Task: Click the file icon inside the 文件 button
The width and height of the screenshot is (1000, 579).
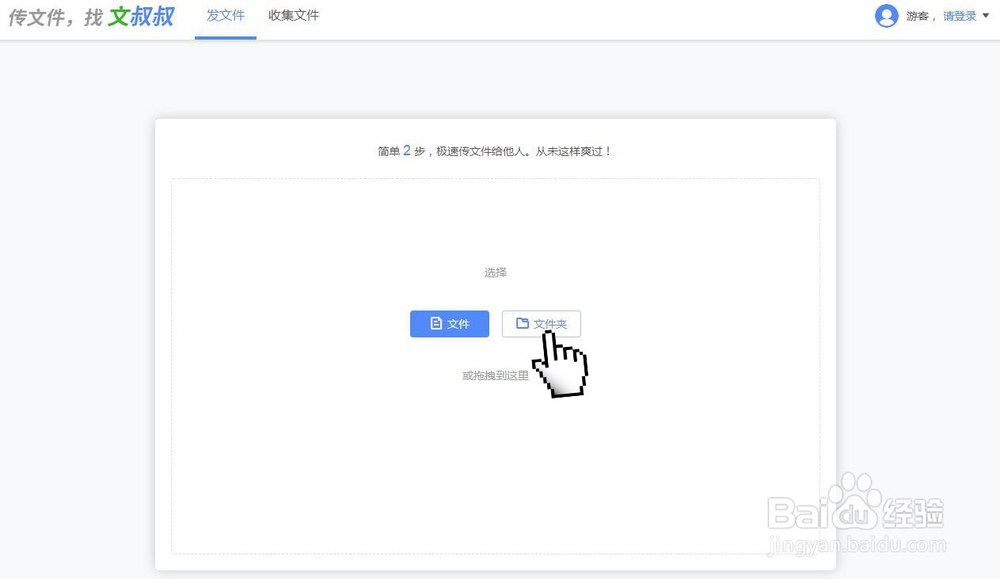Action: (437, 323)
